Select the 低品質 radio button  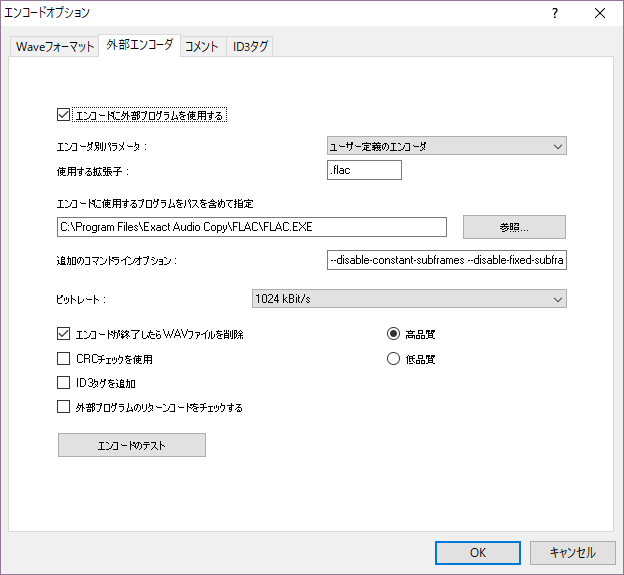coord(394,358)
